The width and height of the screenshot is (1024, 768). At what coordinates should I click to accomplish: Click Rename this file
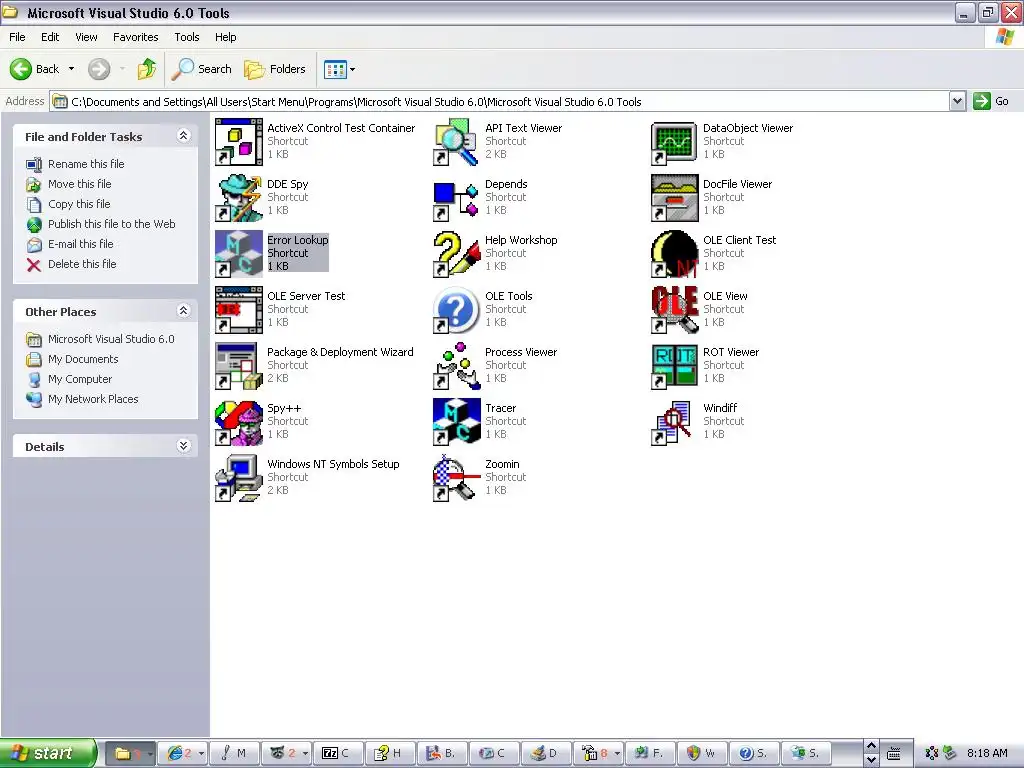coord(86,164)
